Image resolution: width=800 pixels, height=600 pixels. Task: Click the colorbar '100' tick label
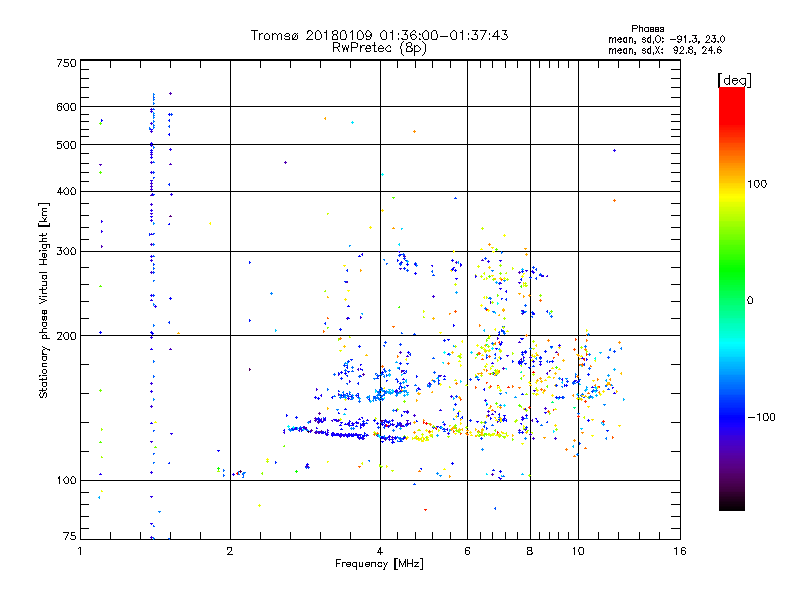(757, 184)
